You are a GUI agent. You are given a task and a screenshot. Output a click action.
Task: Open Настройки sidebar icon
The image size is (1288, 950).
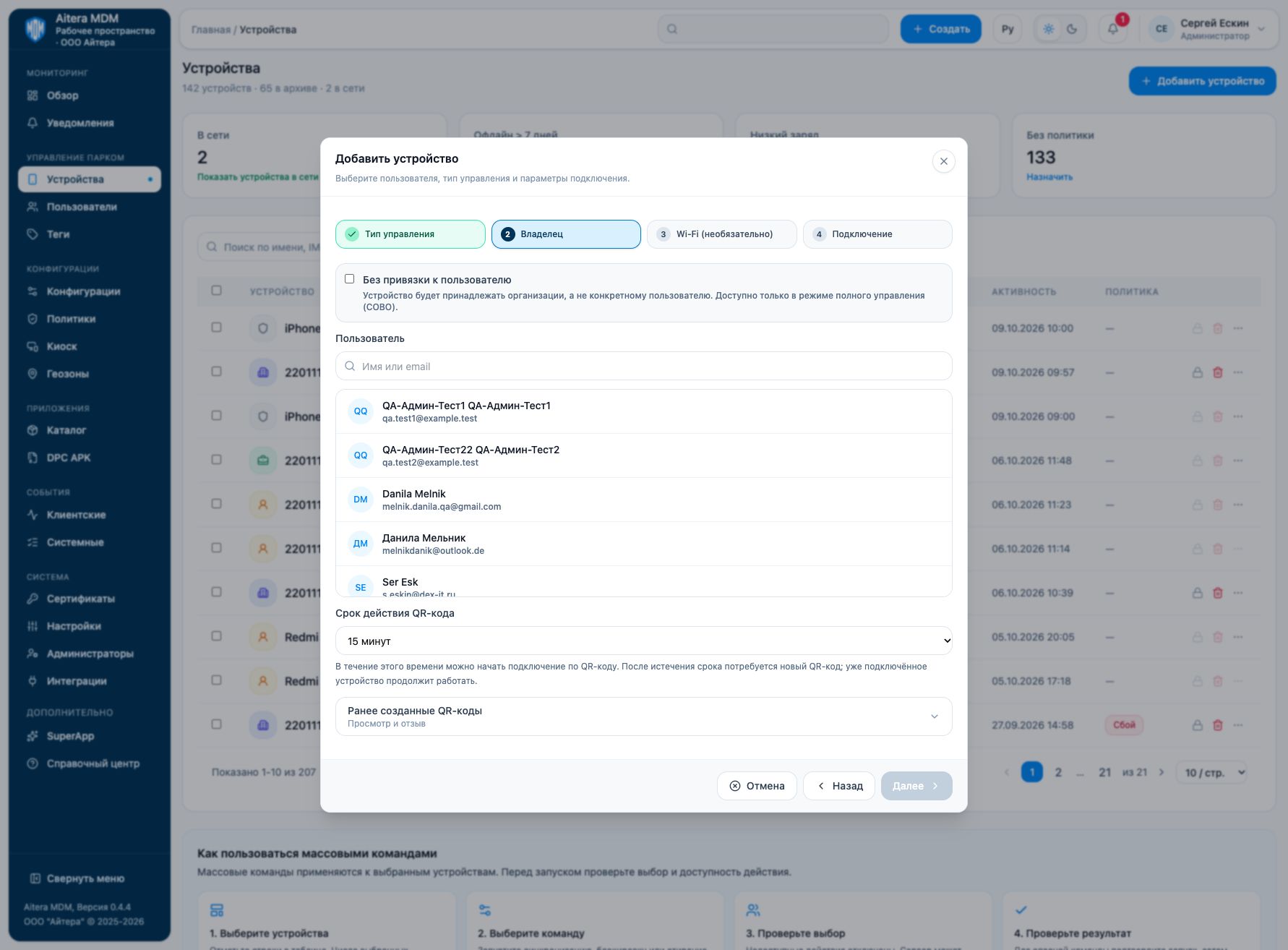(33, 626)
